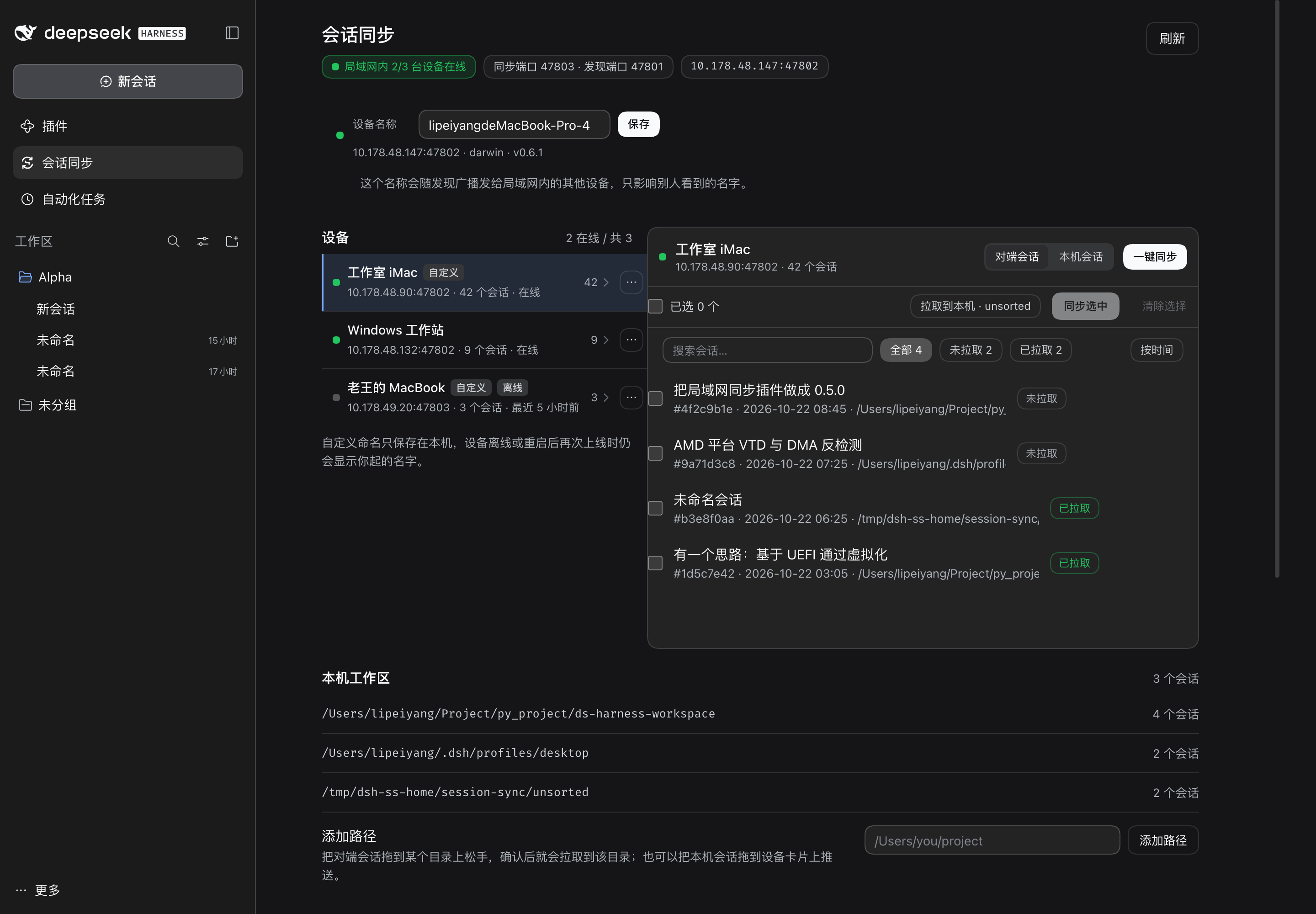
Task: Click the 一键同步 button
Action: 1155,256
